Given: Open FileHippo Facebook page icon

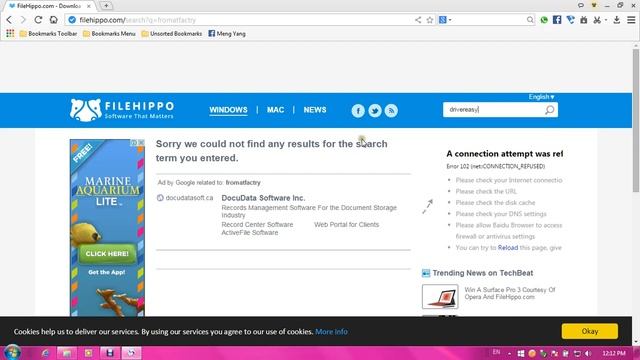Looking at the screenshot, I should (358, 111).
